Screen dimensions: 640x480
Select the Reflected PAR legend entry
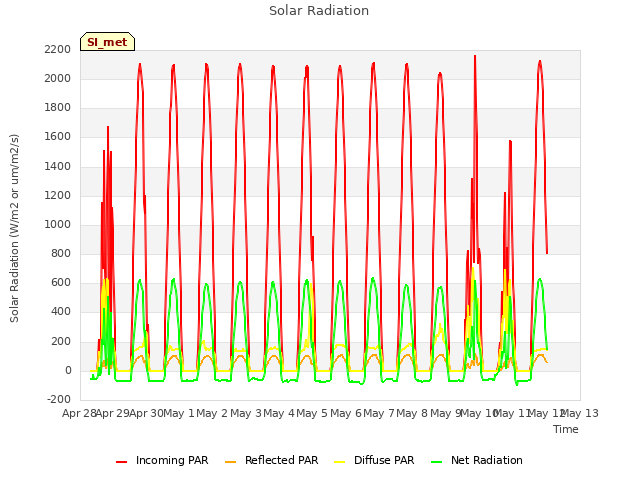coord(271,460)
